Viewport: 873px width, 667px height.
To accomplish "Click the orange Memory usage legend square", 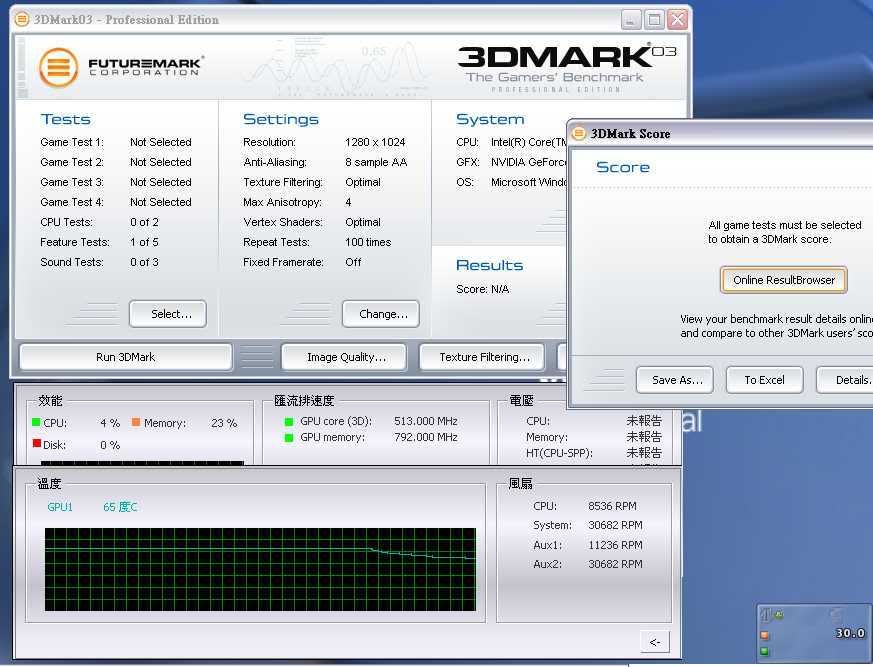I will (136, 422).
